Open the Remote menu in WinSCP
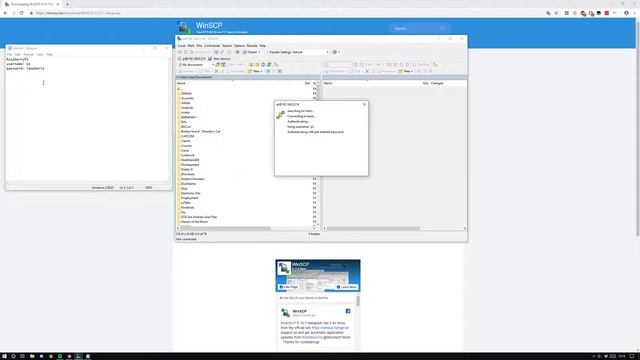 click(x=252, y=46)
